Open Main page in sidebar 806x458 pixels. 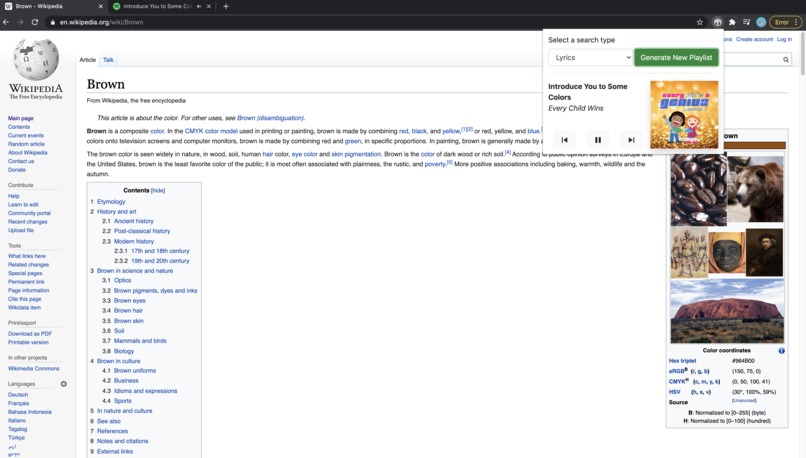tap(21, 118)
